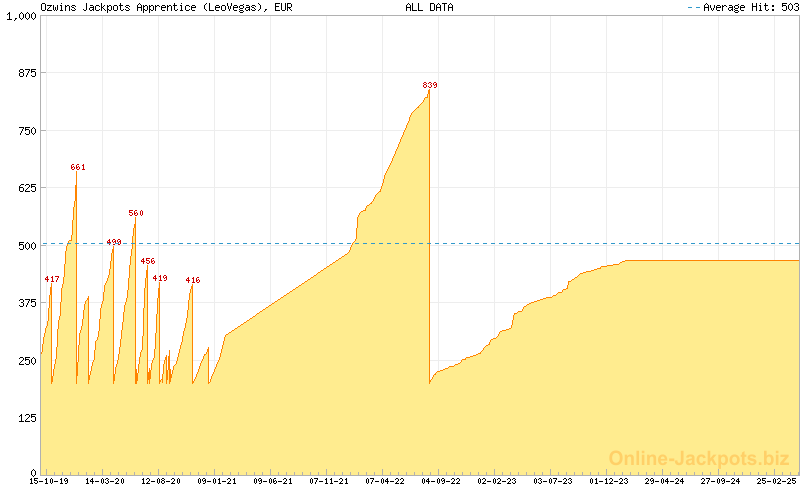Viewport: 800px width, 490px height.
Task: Click the 498 peak value label
Action: pyautogui.click(x=114, y=242)
